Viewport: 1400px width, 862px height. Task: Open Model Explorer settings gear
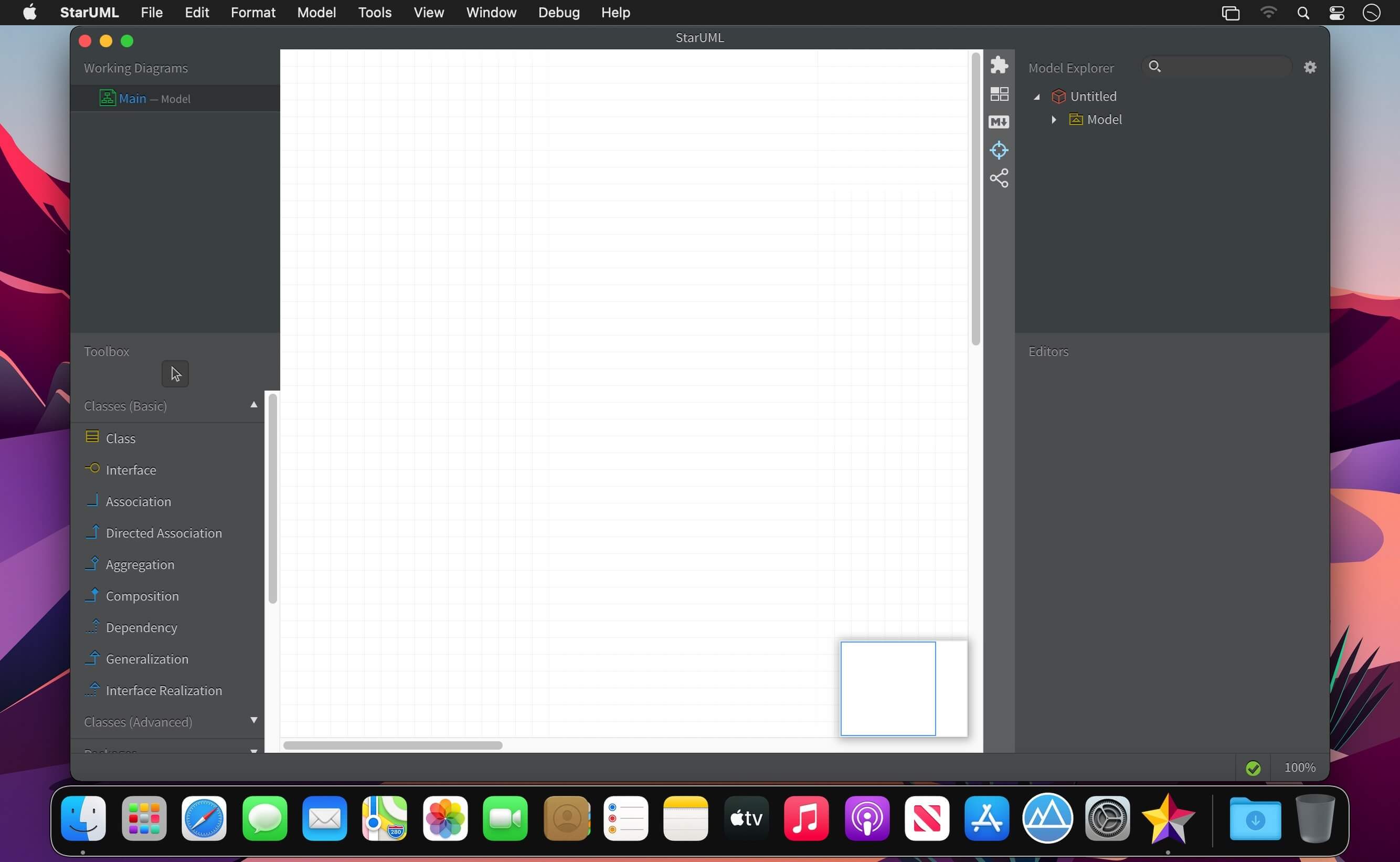[1310, 67]
